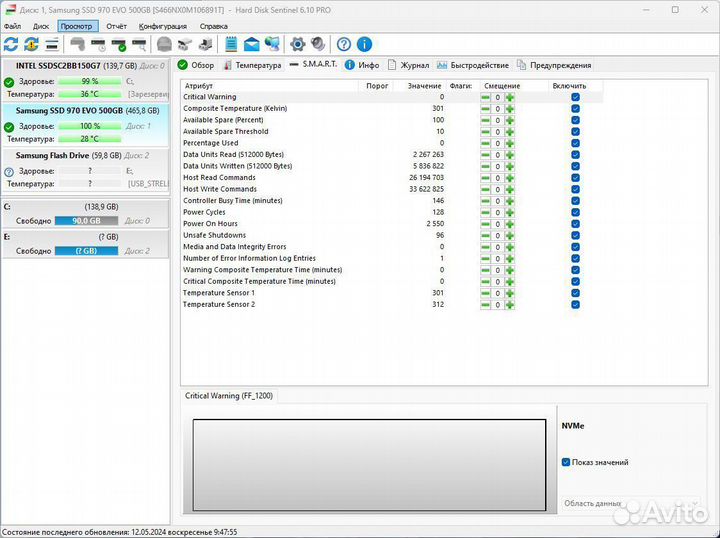
Task: Click the disk icon with magnifier
Action: 139,45
